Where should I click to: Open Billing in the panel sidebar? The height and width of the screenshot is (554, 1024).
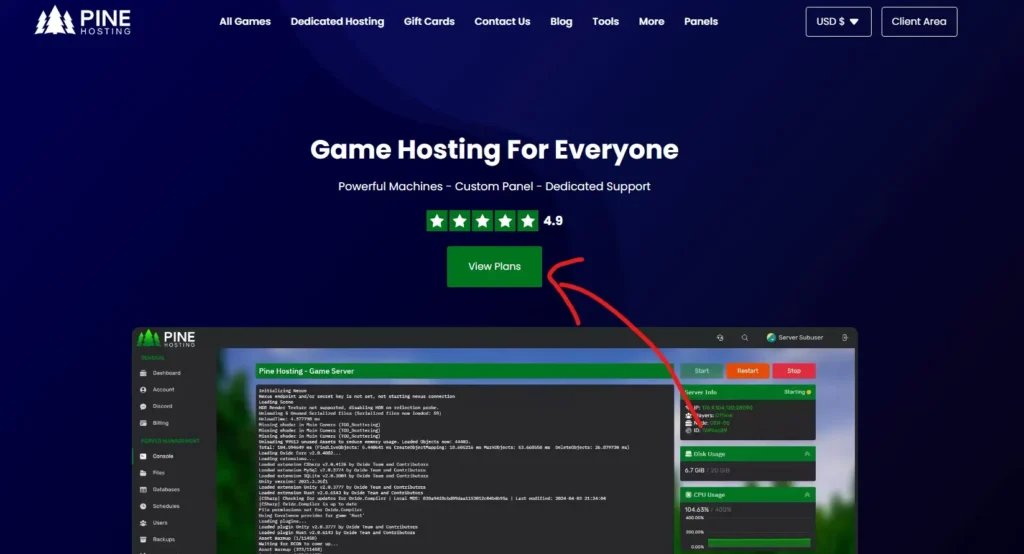[155, 423]
